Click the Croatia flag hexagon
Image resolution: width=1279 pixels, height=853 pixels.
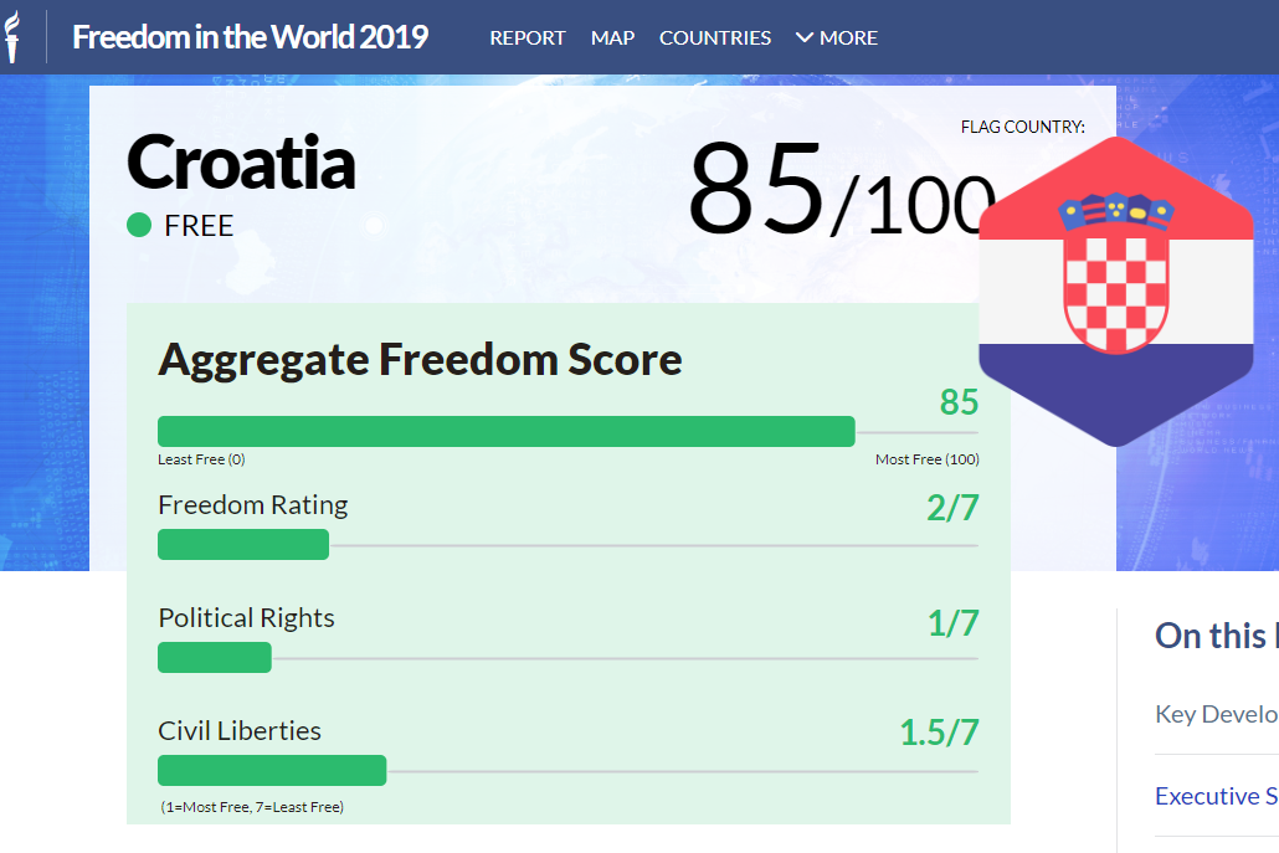1115,291
